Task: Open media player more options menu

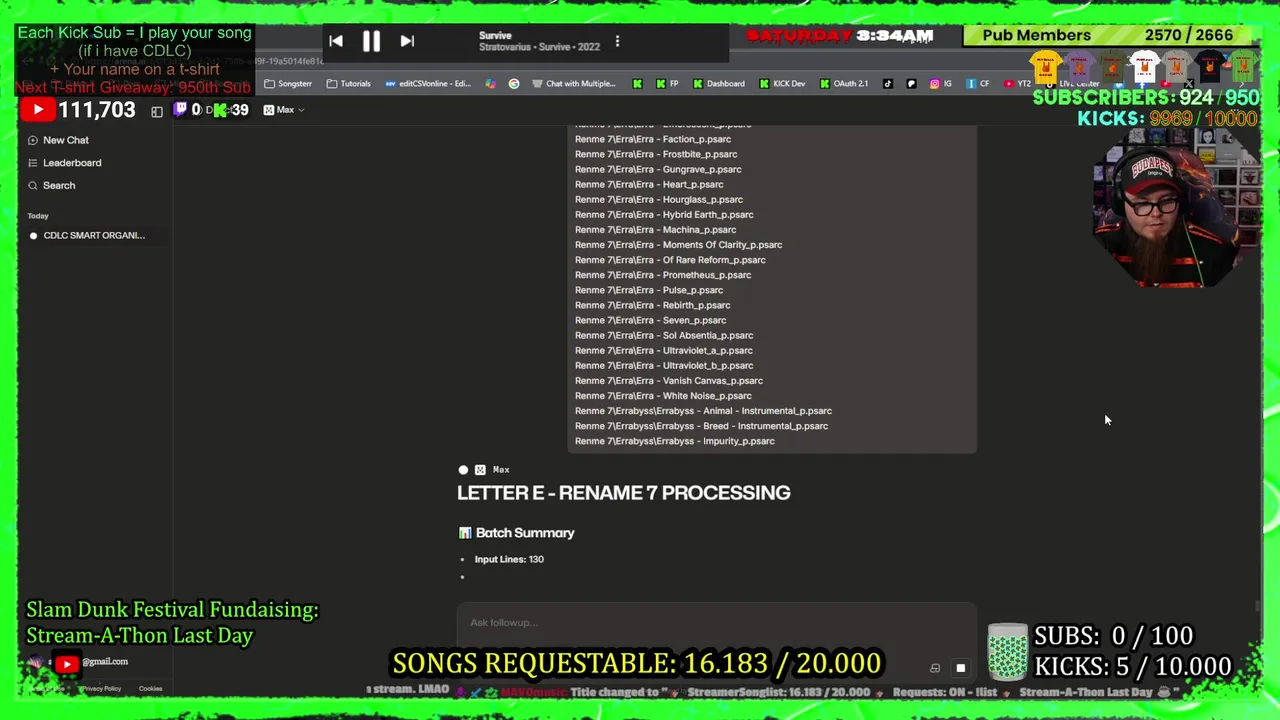Action: [617, 41]
